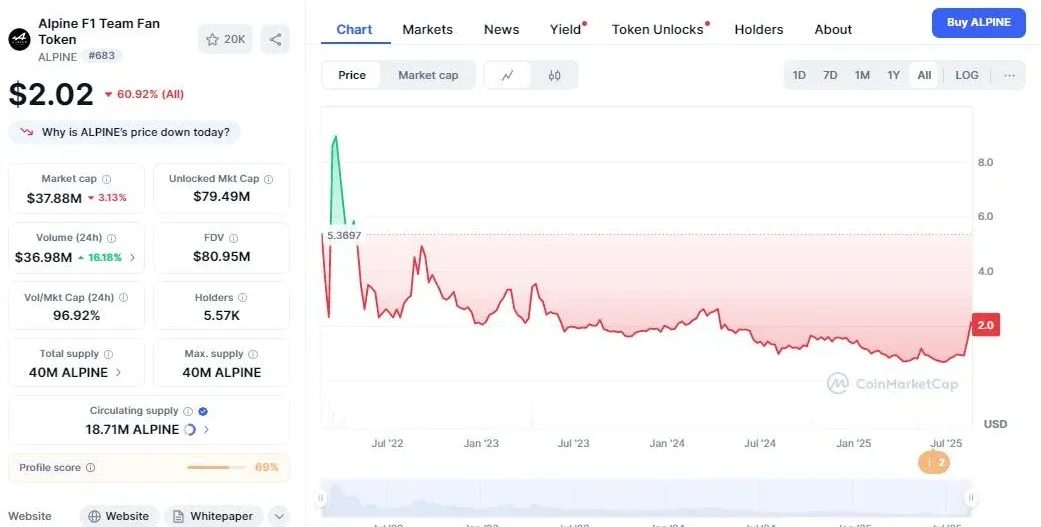Click the verified badge by Circulating supply
Viewport: 1041px width, 527px height.
203,412
